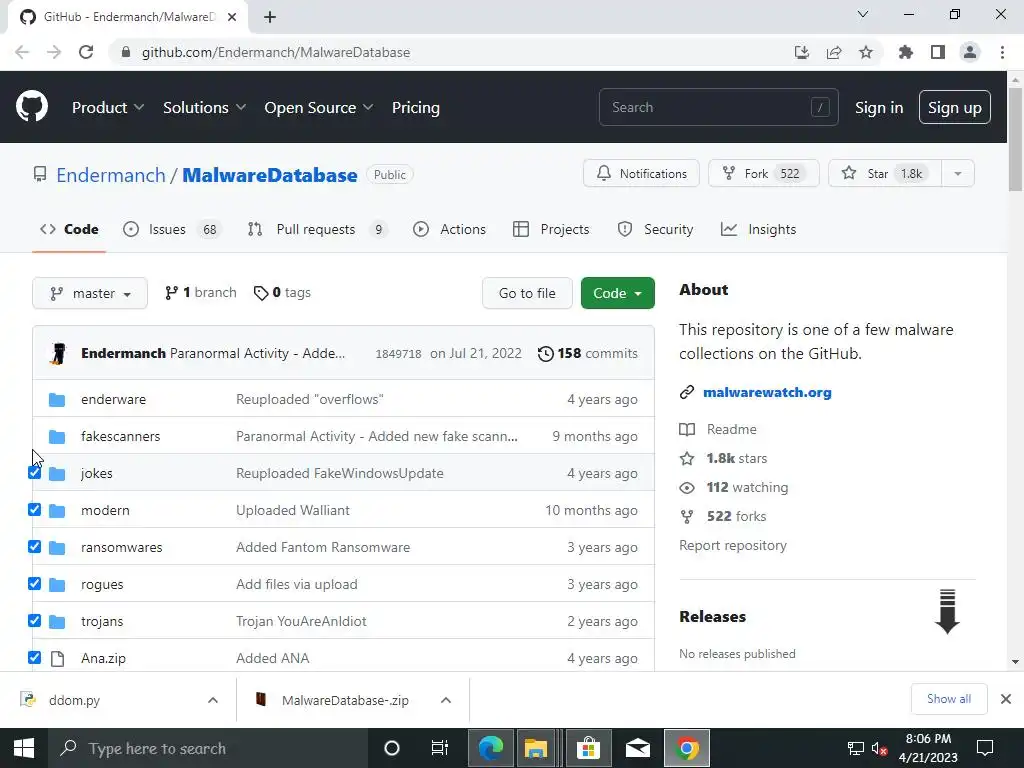This screenshot has width=1024, height=768.
Task: Uncheck the Ana.zip checkbox
Action: pos(35,658)
